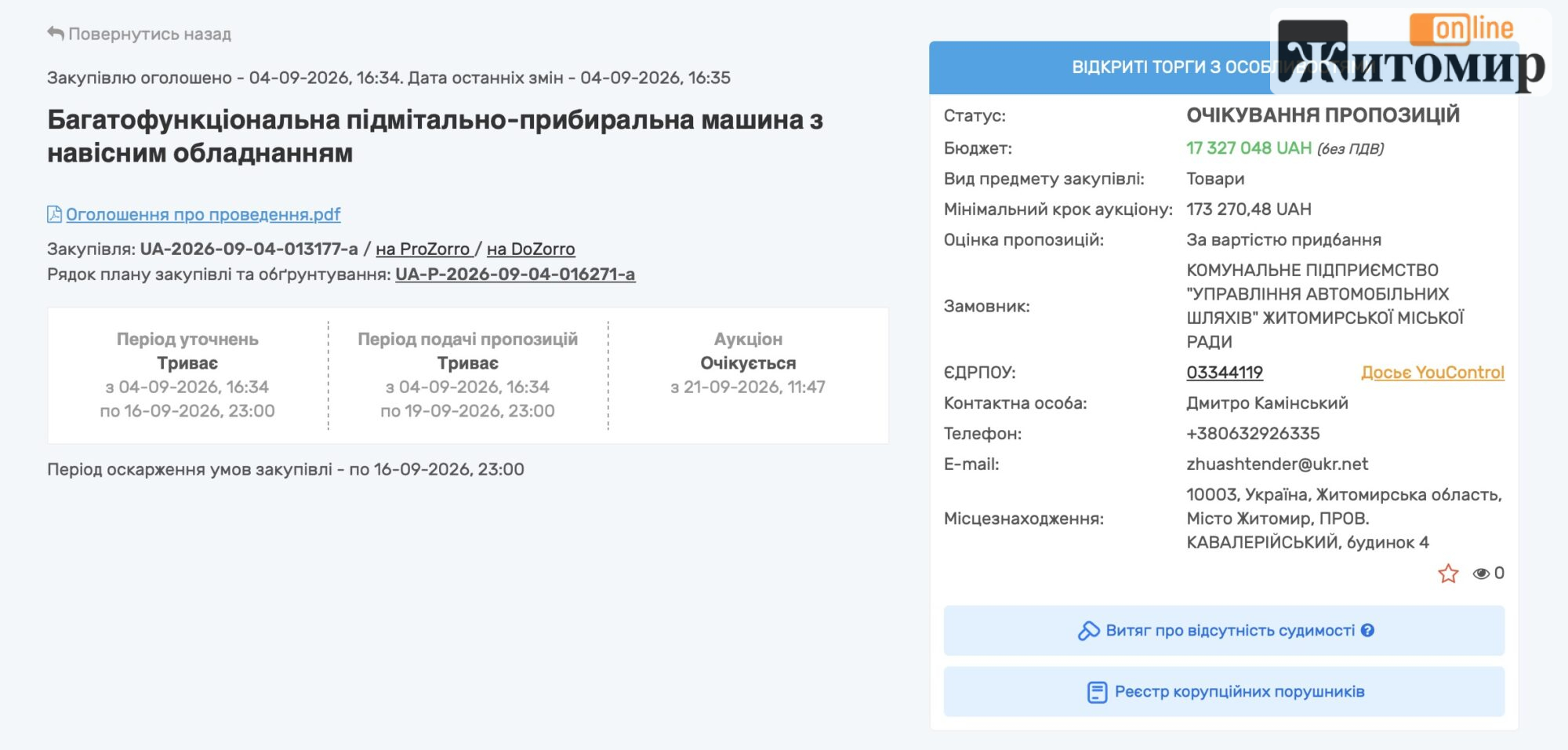Click the registry document icon
This screenshot has width=1568, height=750.
click(x=1097, y=692)
